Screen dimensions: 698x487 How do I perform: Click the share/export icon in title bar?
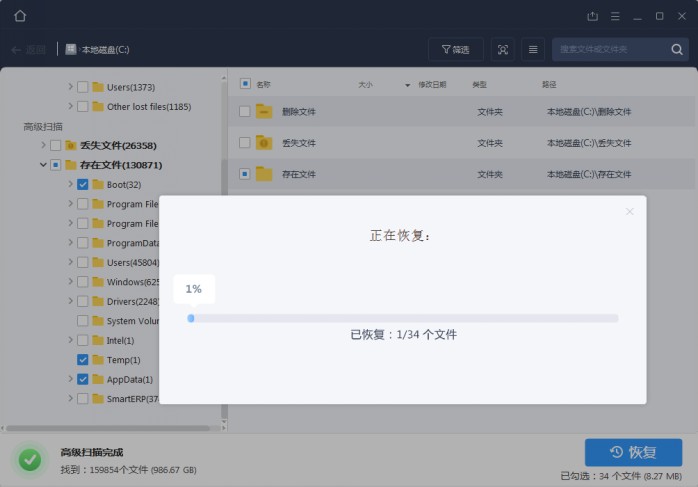click(x=592, y=16)
